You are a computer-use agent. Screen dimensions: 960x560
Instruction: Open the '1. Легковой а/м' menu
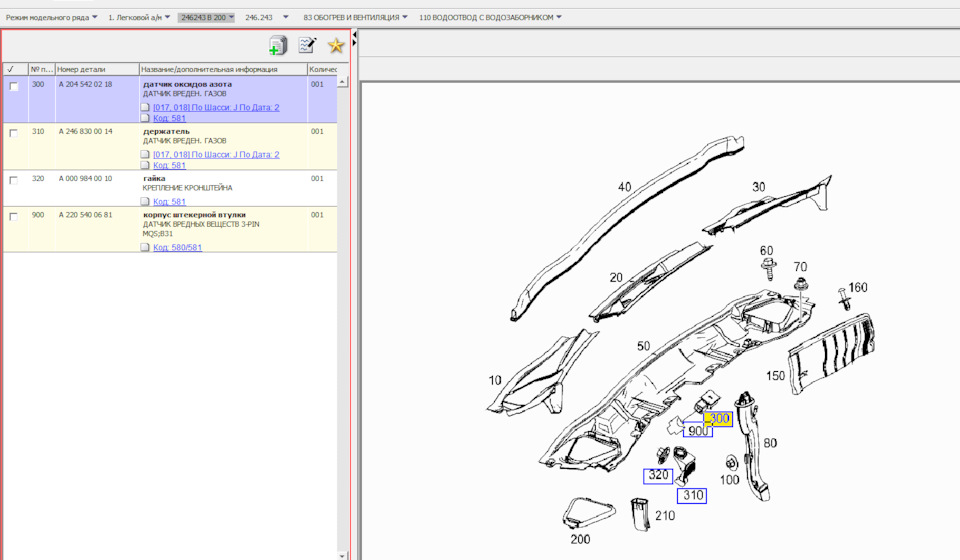pos(140,17)
